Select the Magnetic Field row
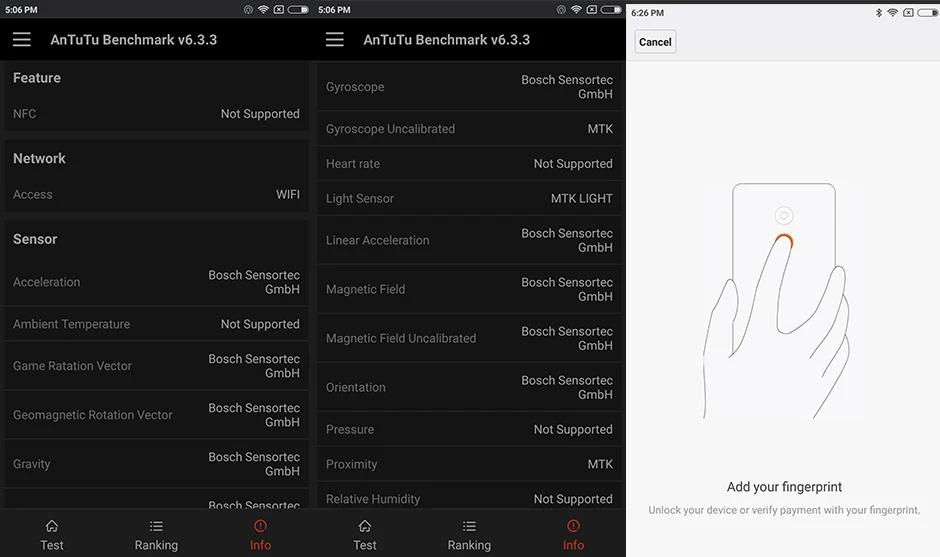The width and height of the screenshot is (940, 557). coord(469,290)
